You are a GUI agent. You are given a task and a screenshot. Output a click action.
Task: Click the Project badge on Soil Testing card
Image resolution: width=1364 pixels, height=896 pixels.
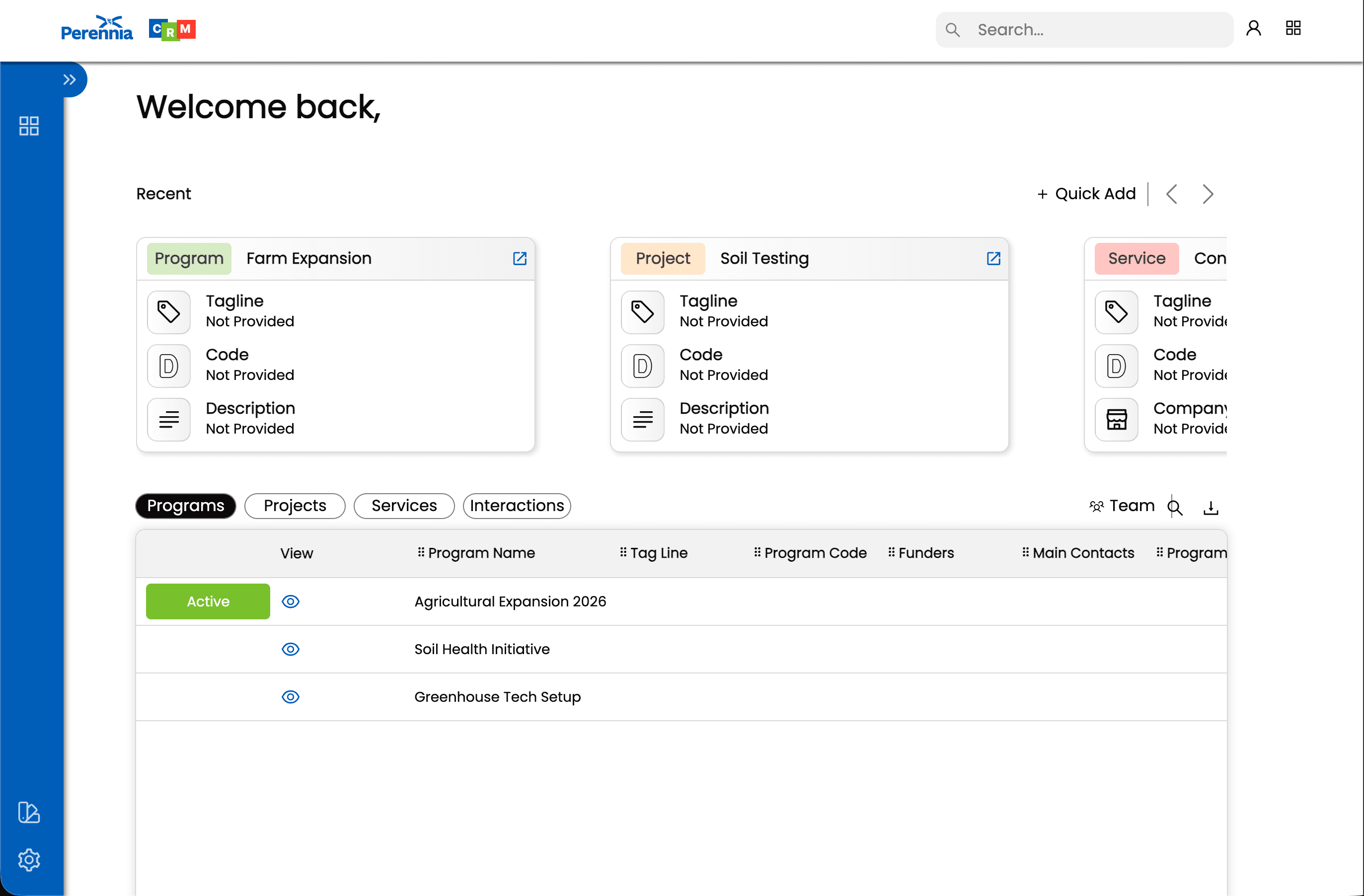[x=663, y=258]
